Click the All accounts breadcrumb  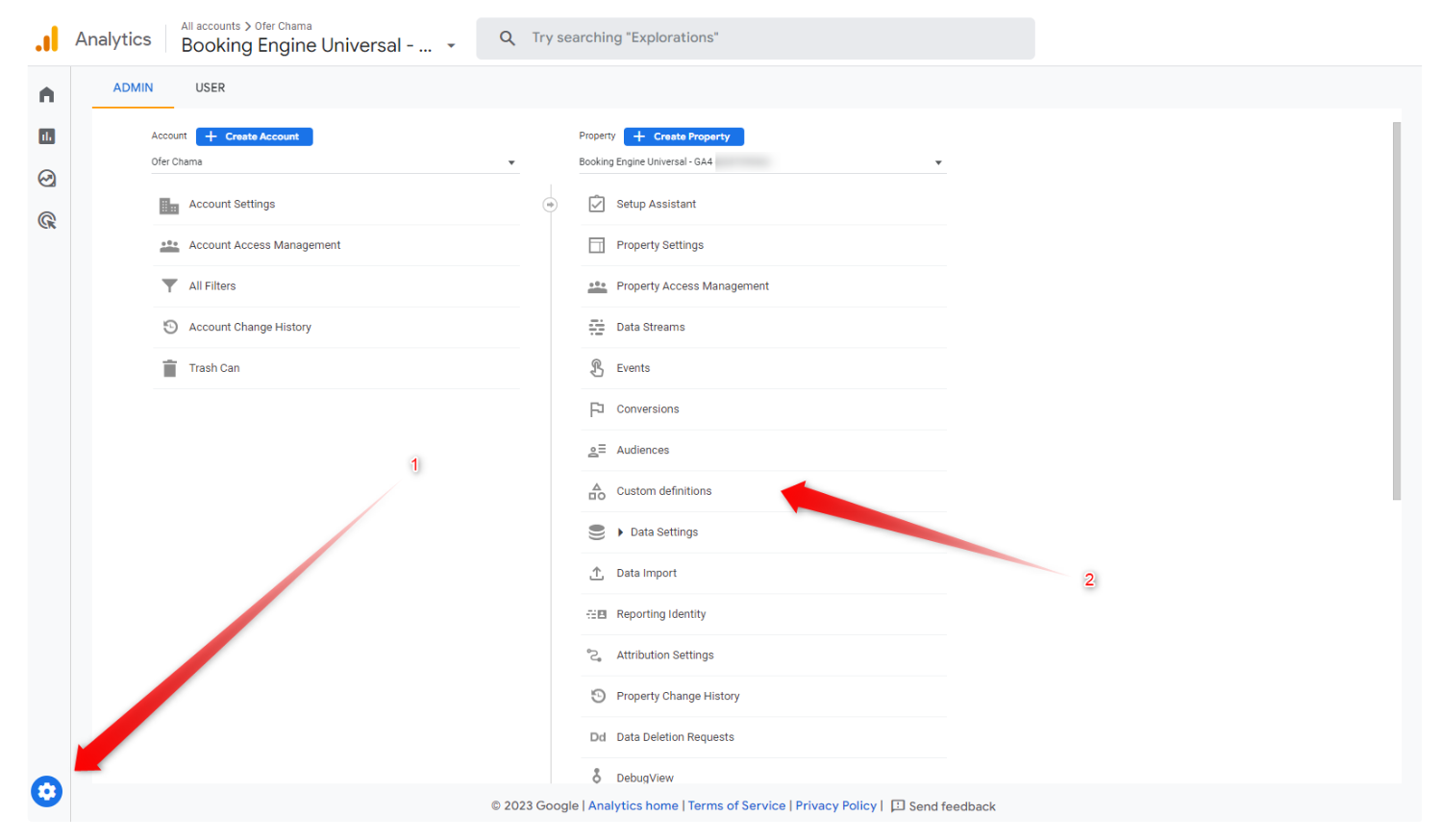click(211, 26)
